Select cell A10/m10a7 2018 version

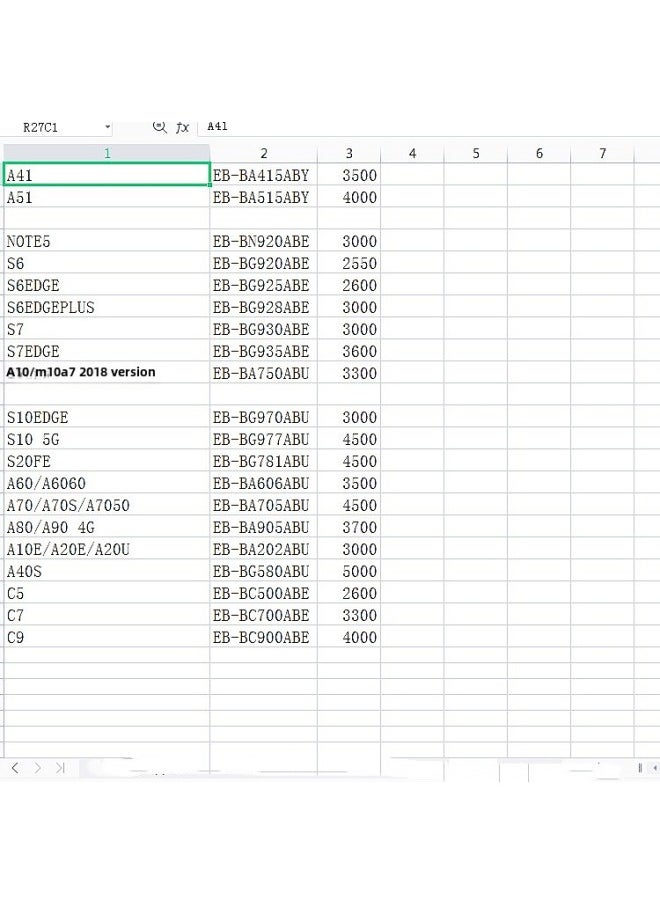tap(107, 372)
